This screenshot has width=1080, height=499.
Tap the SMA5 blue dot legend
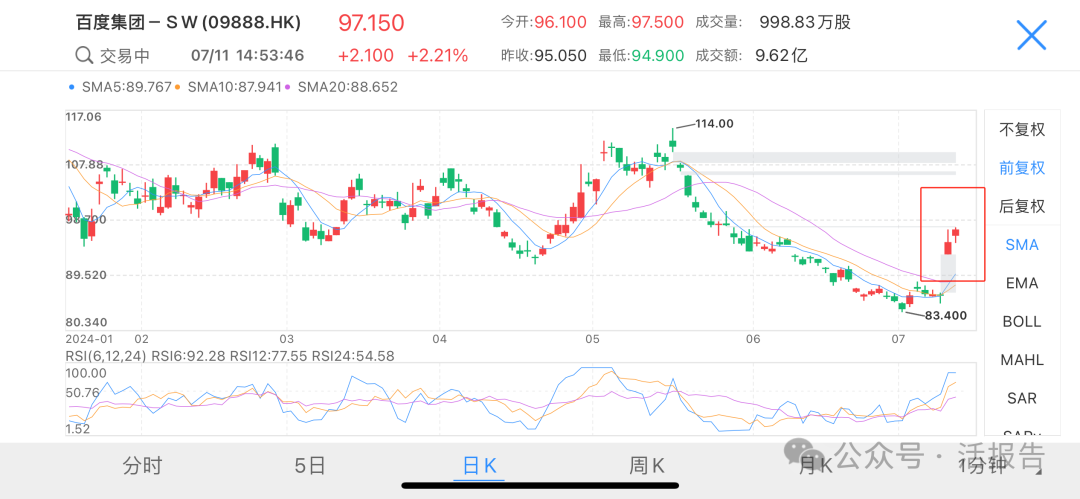tap(70, 87)
